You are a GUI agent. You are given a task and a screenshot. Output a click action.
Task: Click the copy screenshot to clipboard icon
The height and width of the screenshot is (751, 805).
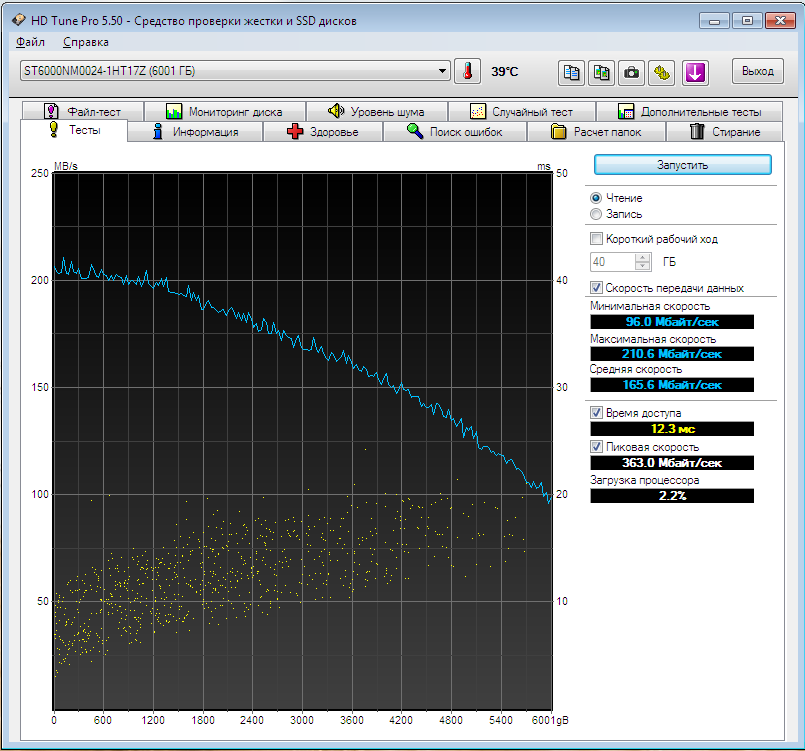click(601, 71)
